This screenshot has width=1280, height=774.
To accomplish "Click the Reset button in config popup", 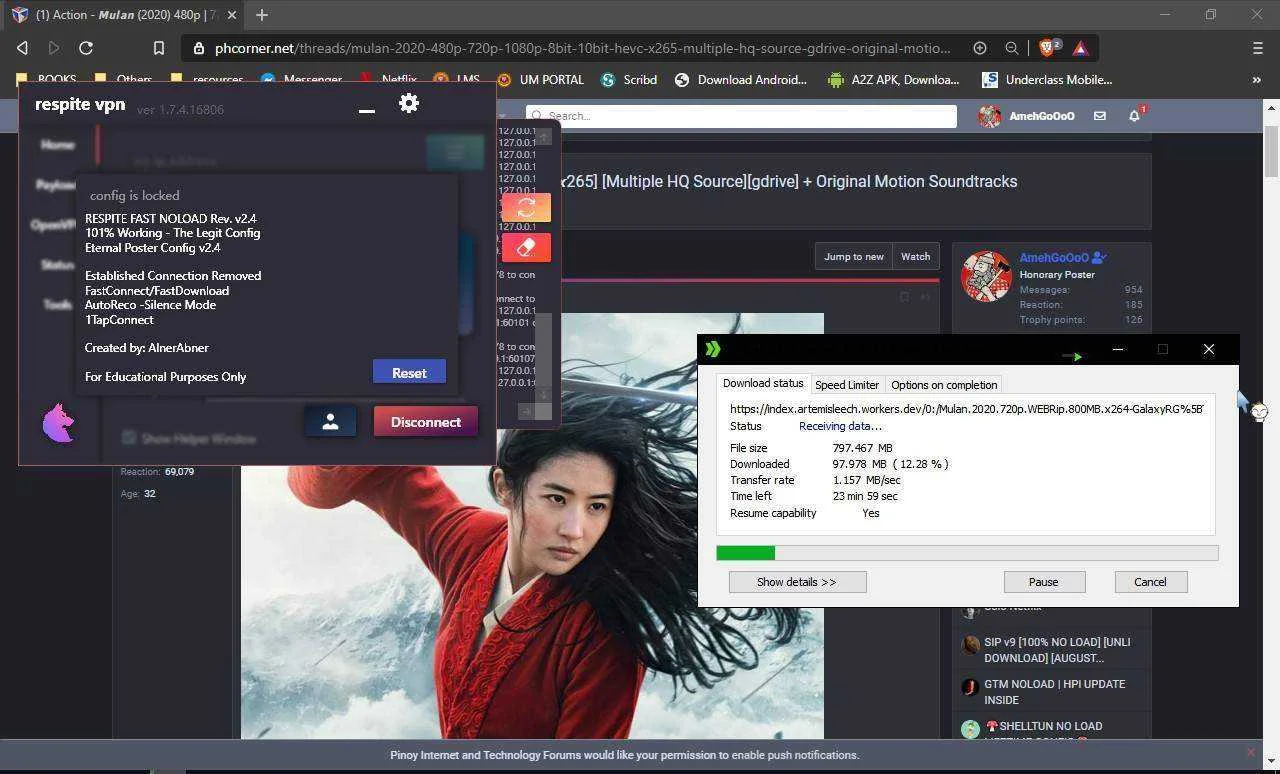I will 409,372.
